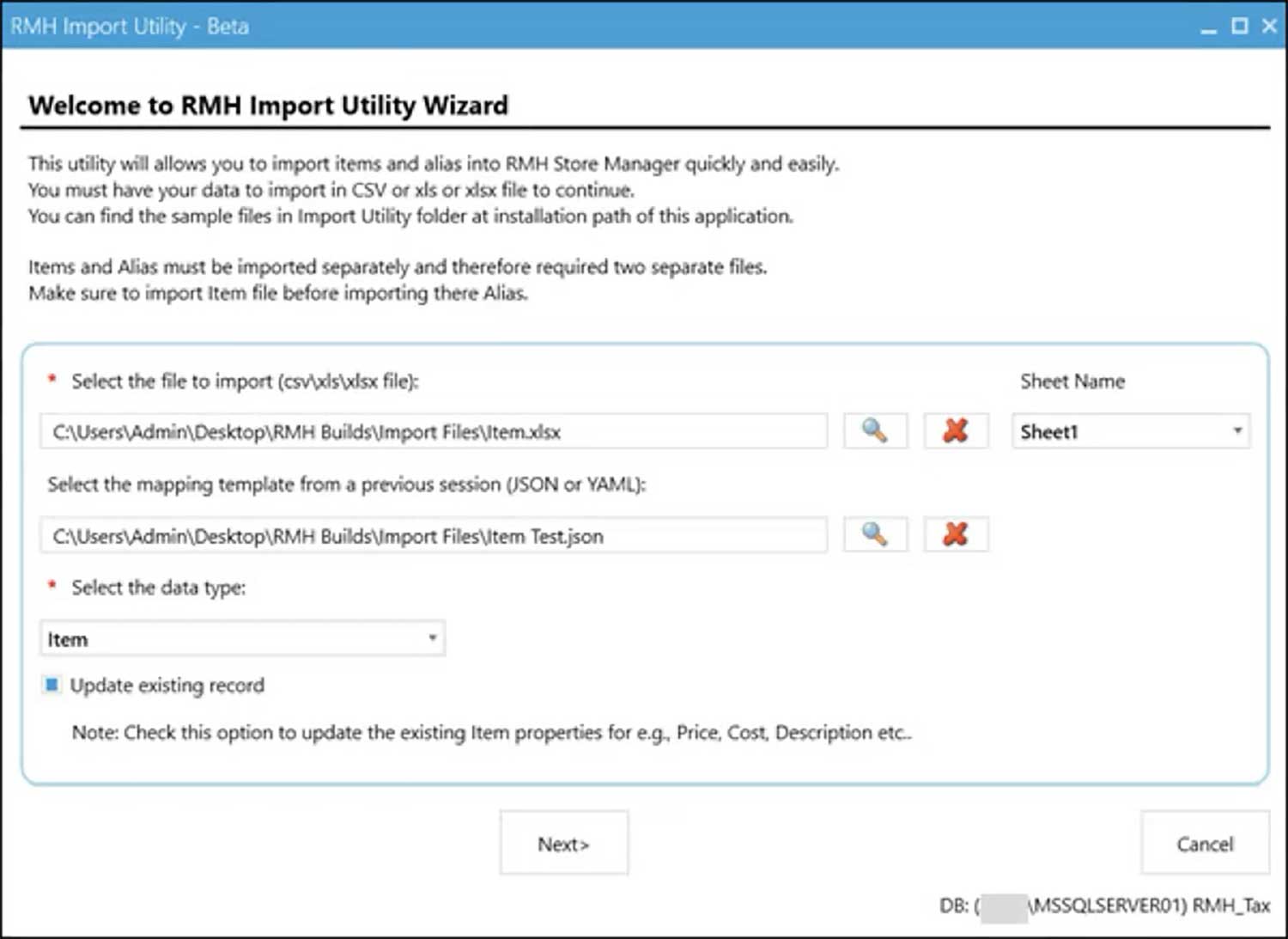Image resolution: width=1288 pixels, height=939 pixels.
Task: Click the 'Select the mapping template' label
Action: pyautogui.click(x=347, y=485)
